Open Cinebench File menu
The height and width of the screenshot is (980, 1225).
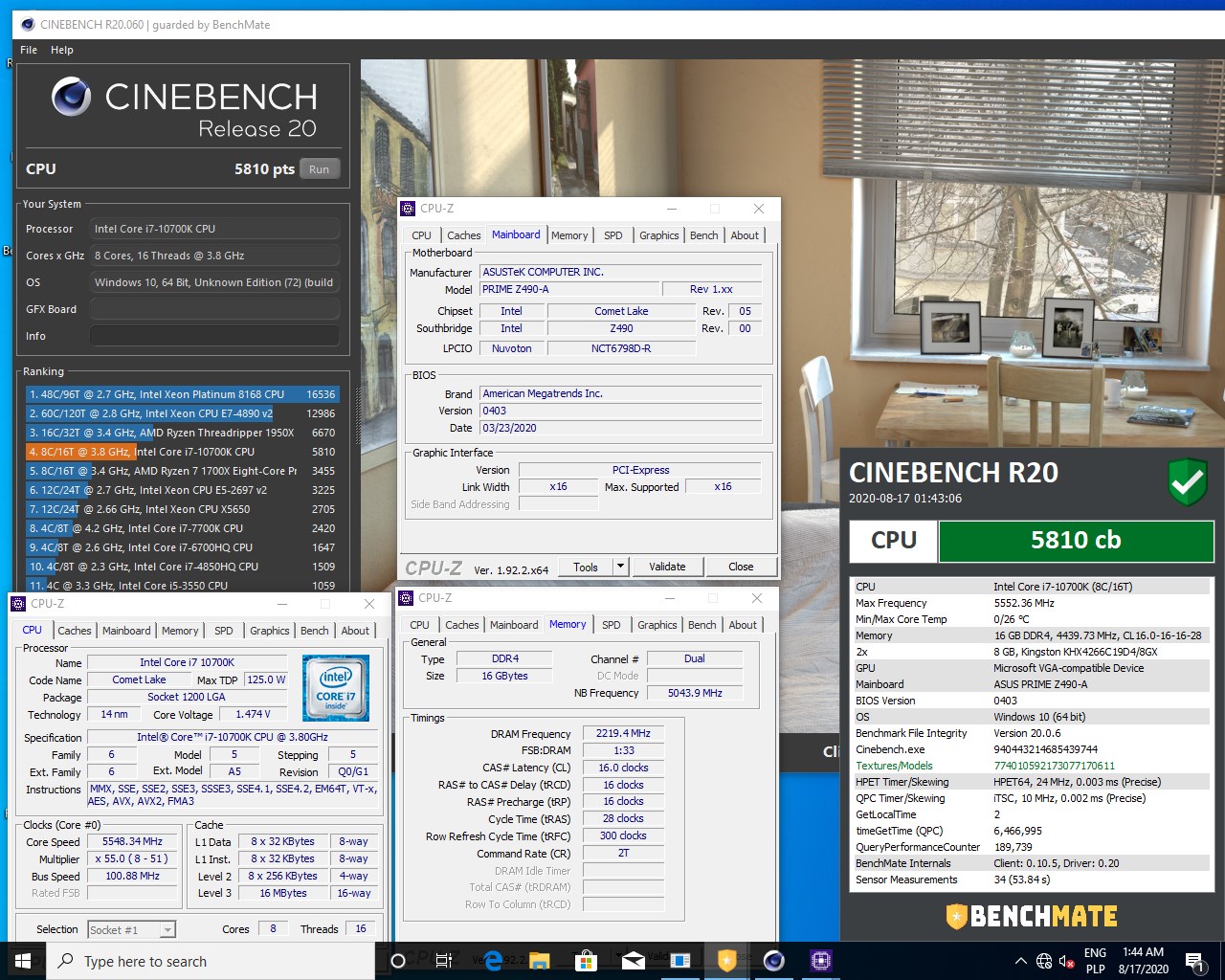coord(29,50)
